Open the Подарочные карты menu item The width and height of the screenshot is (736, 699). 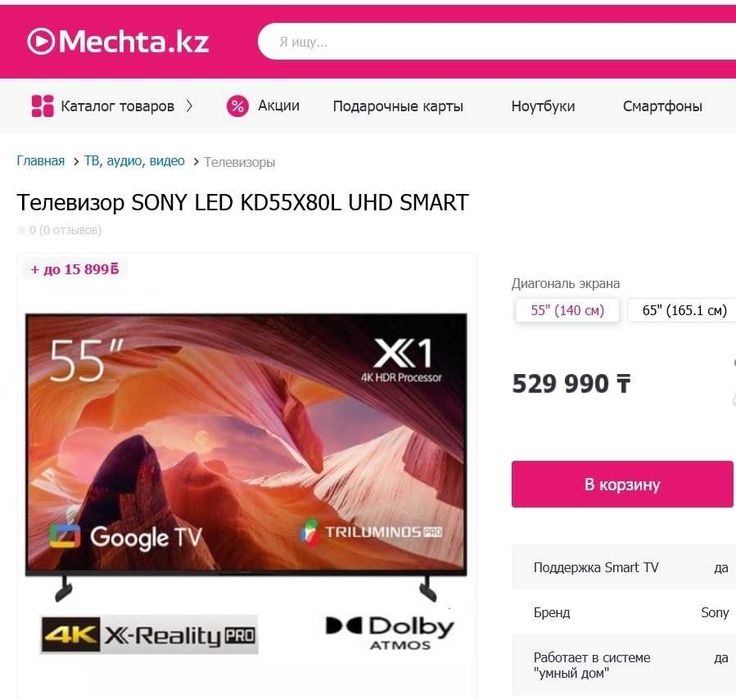(398, 106)
